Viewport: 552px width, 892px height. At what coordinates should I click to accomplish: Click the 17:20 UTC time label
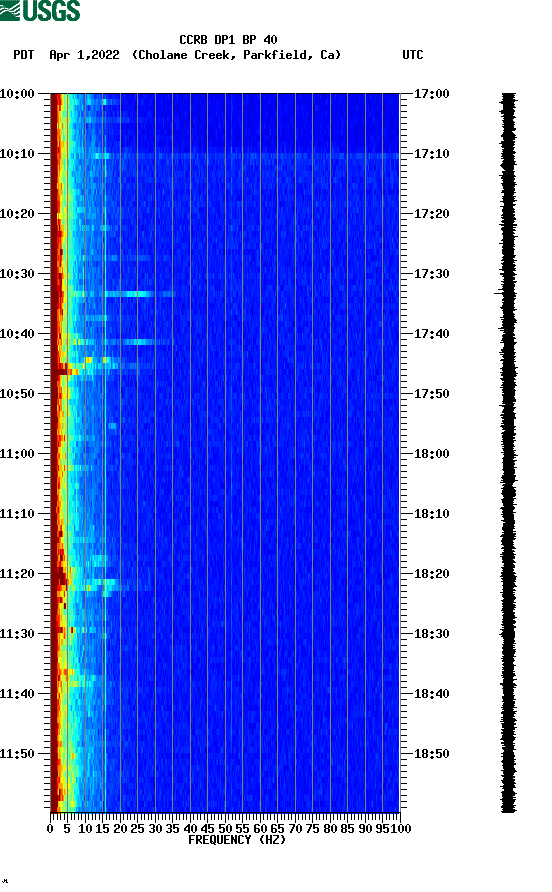pyautogui.click(x=431, y=214)
